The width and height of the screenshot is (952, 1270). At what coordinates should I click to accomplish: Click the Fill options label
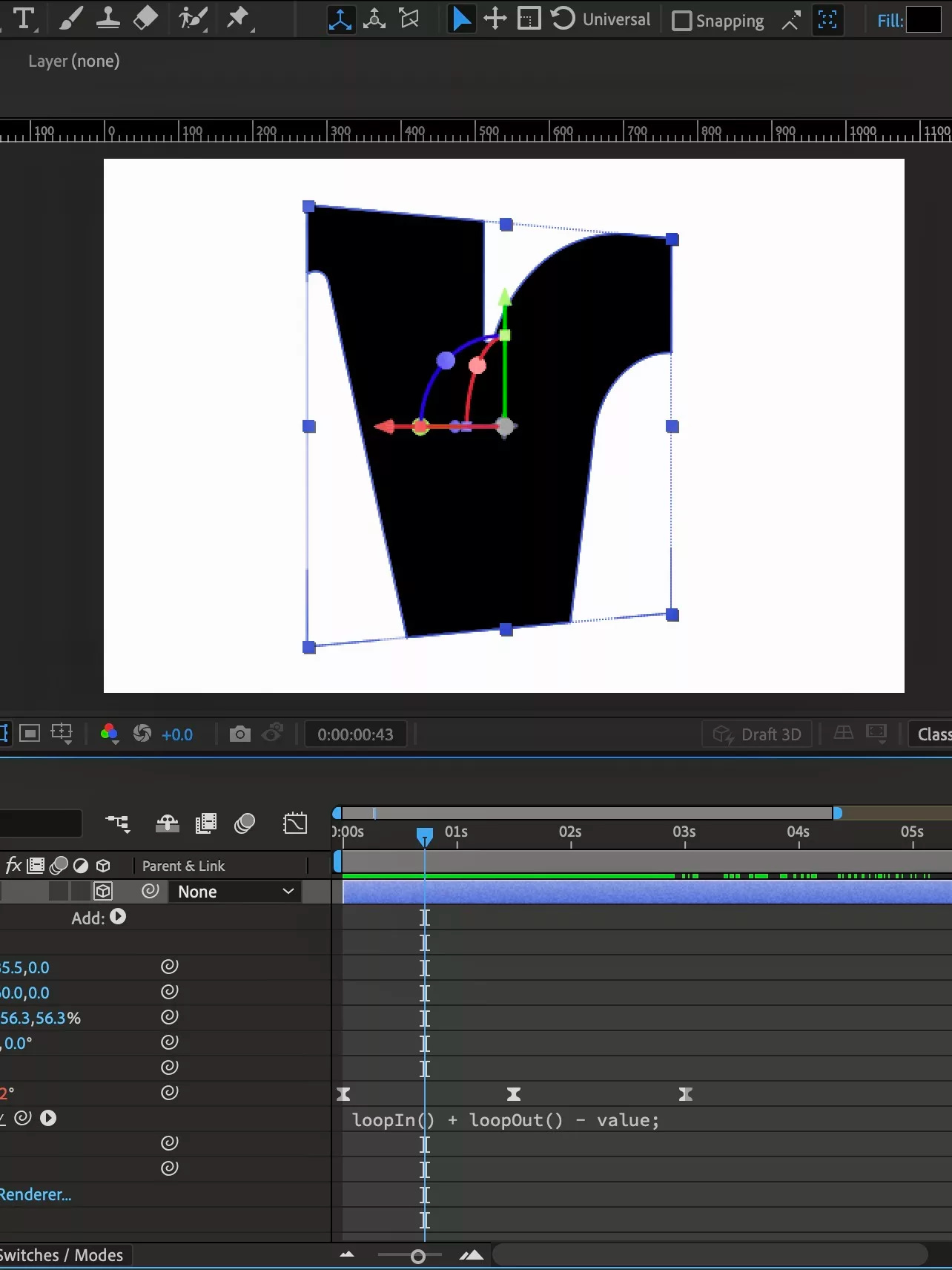pos(890,21)
